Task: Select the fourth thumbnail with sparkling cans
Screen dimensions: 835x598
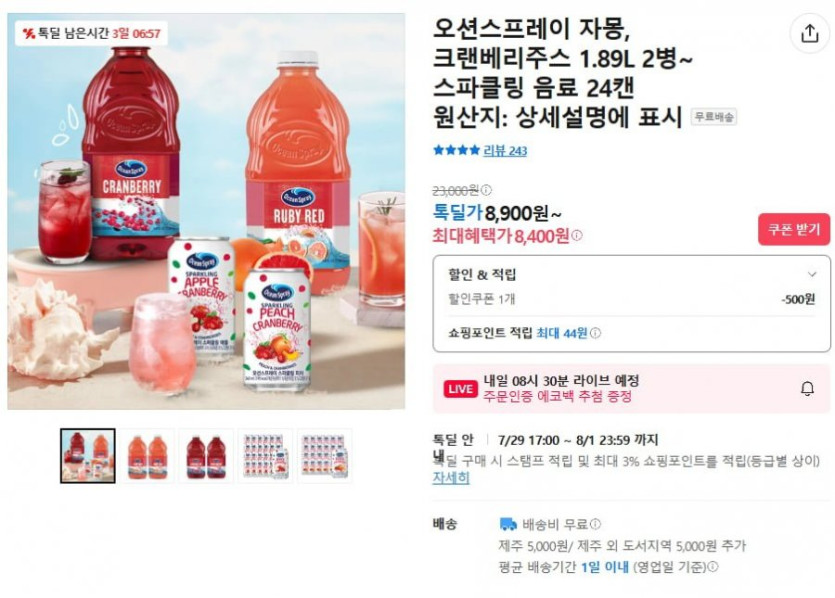Action: [x=265, y=456]
